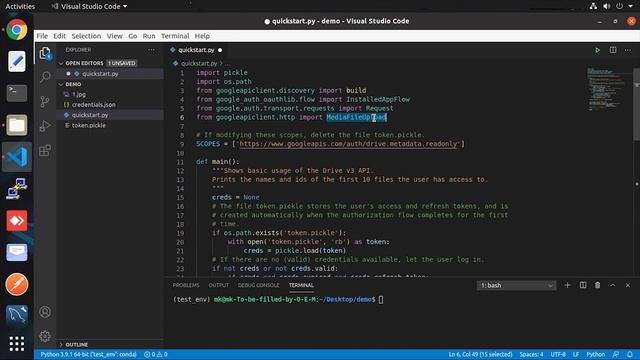Change end of line sequence LF
The height and width of the screenshot is (360, 640).
[576, 354]
